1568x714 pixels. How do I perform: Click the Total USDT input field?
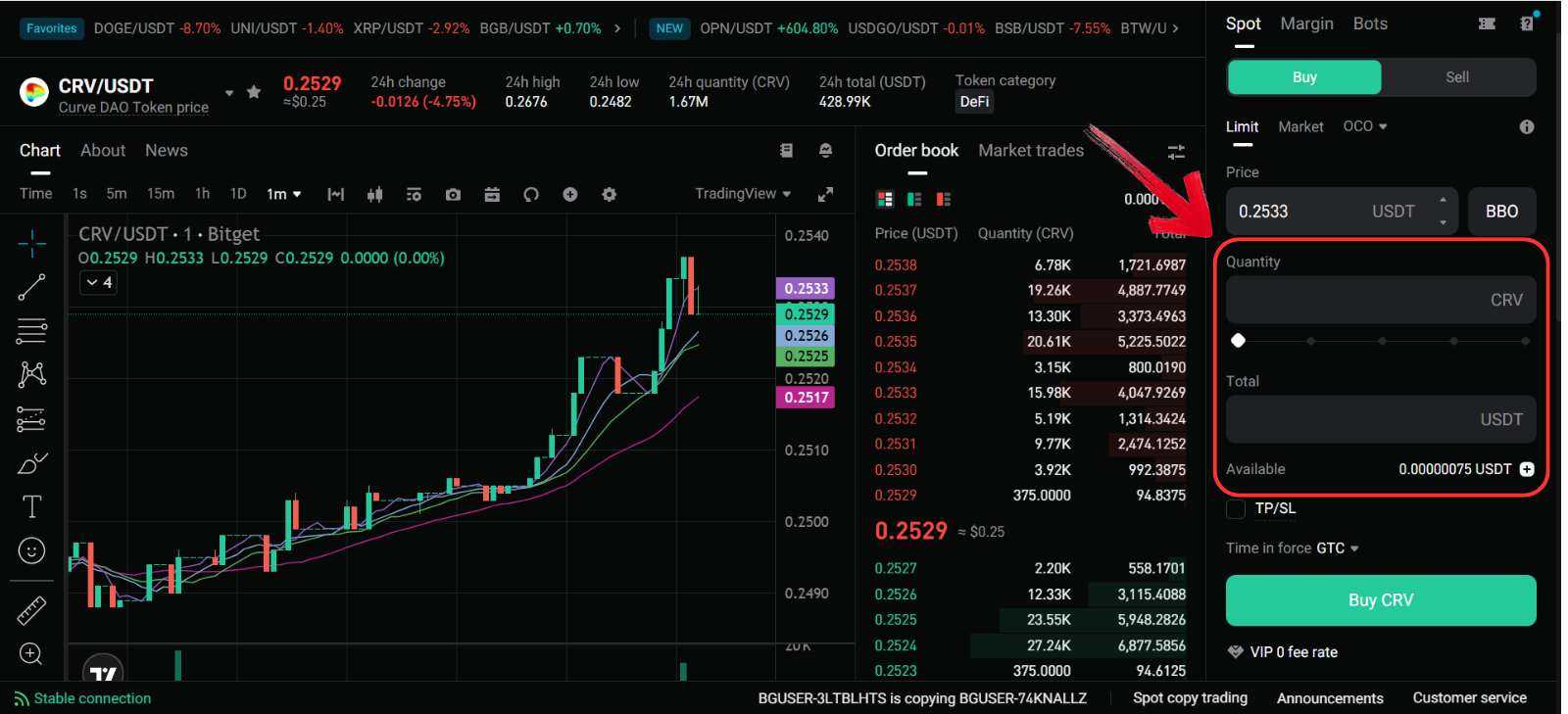(1381, 419)
